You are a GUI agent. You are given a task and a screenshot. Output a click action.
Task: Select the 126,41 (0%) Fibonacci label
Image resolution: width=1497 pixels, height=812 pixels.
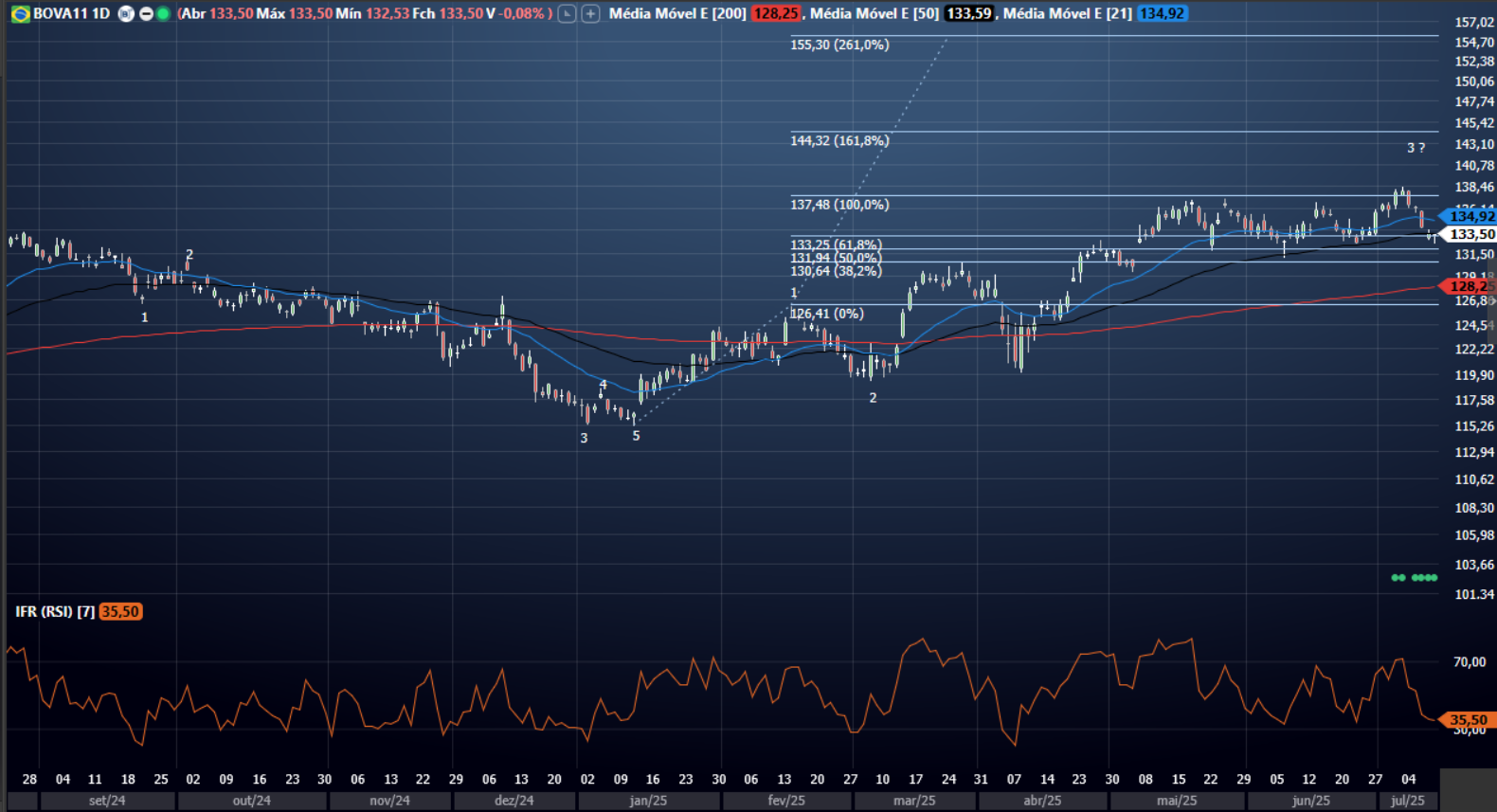[x=827, y=314]
